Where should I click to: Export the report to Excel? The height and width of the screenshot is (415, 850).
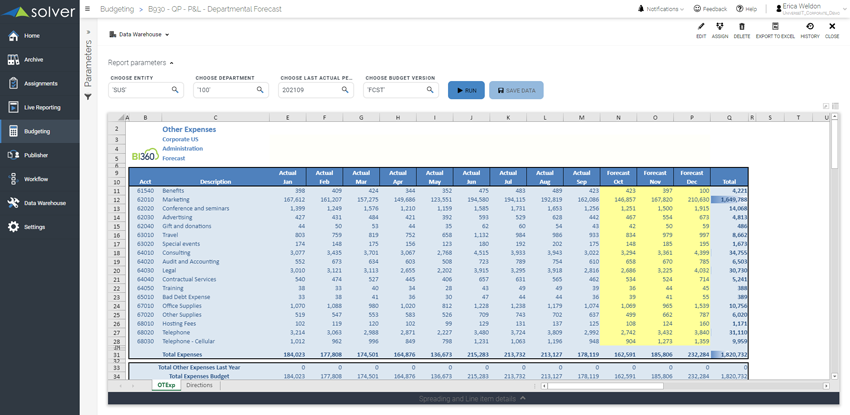click(775, 28)
